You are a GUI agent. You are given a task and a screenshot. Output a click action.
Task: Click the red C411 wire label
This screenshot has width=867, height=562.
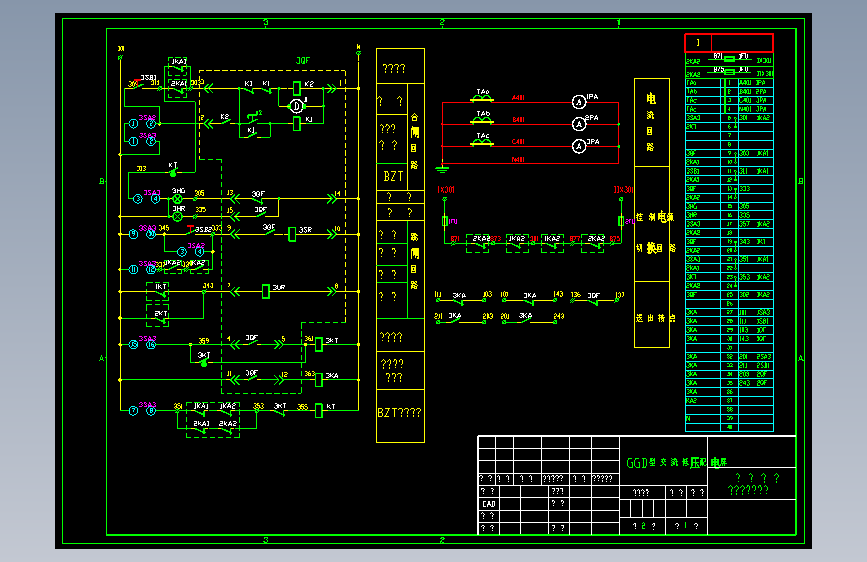click(x=518, y=142)
